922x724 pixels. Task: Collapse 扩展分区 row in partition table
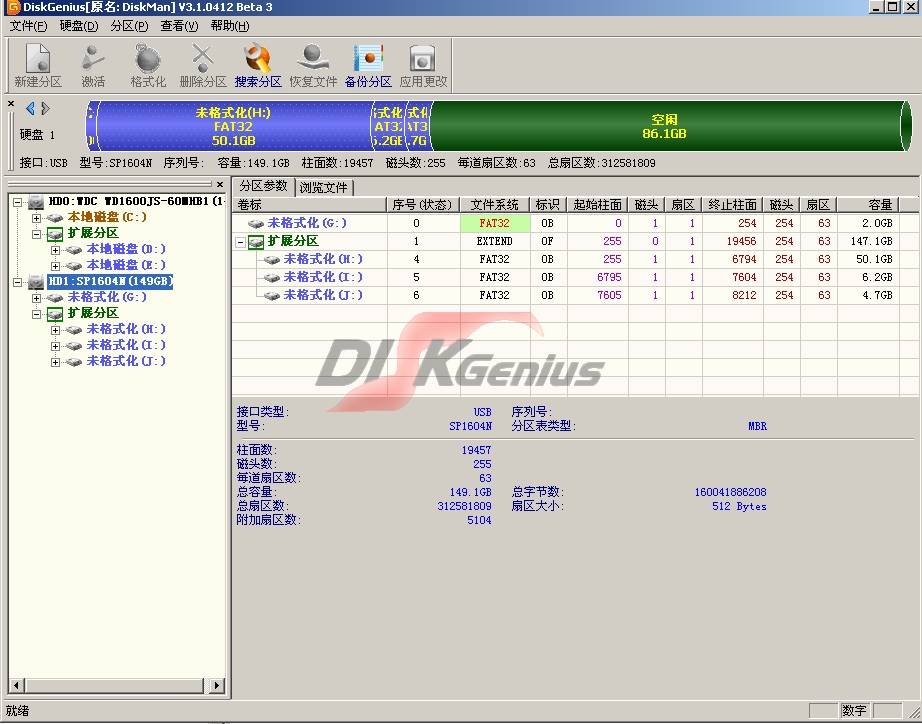click(x=240, y=242)
